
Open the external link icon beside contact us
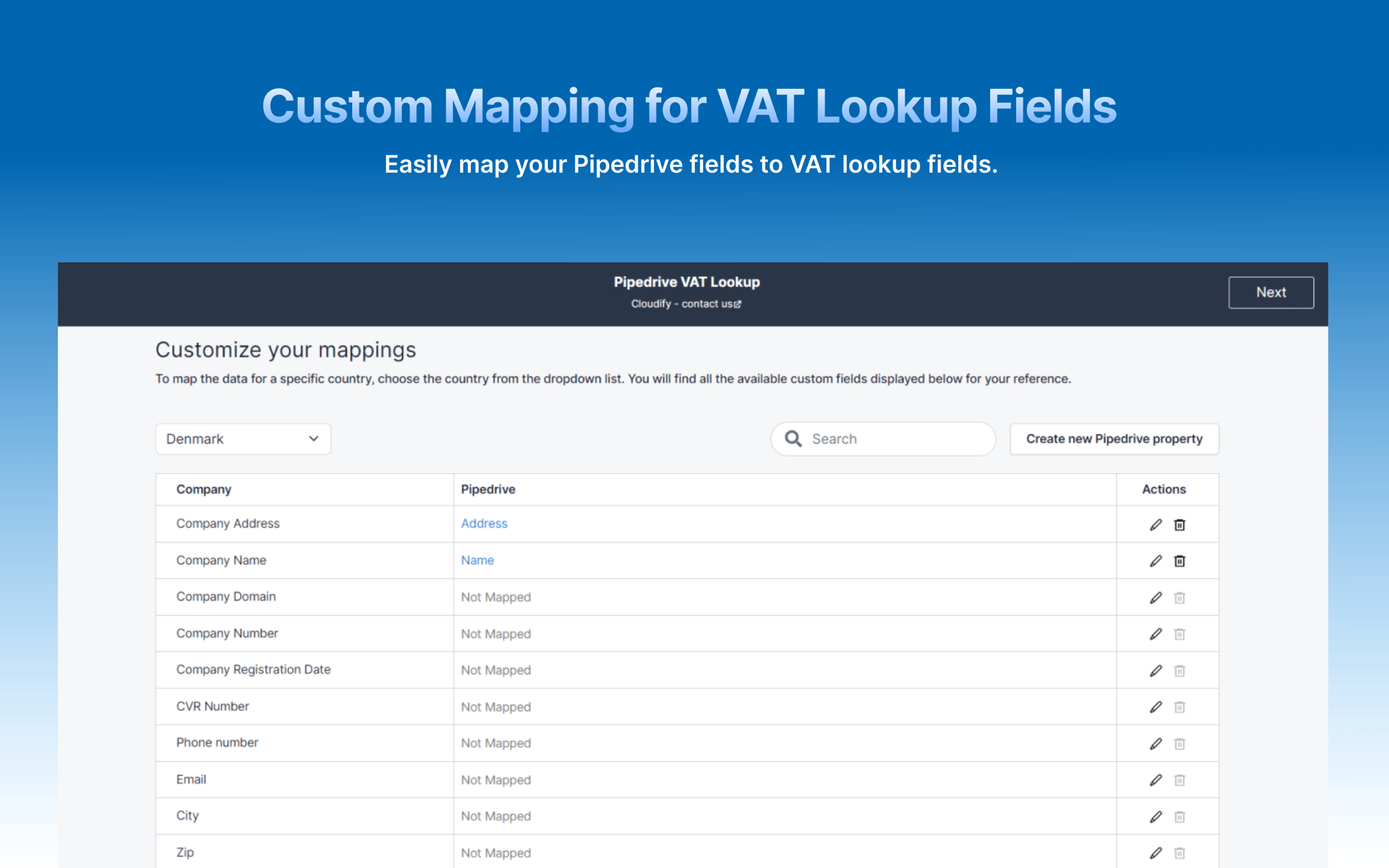pyautogui.click(x=737, y=304)
